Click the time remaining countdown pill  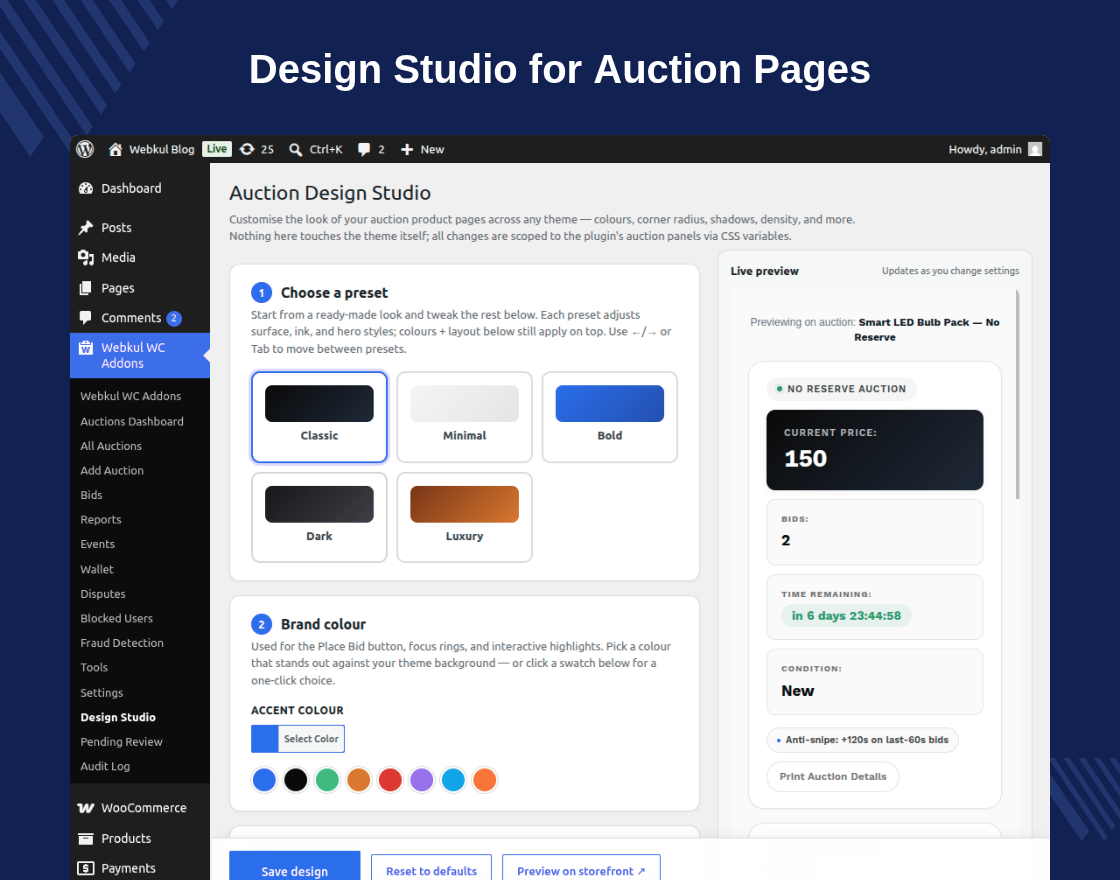(x=846, y=616)
